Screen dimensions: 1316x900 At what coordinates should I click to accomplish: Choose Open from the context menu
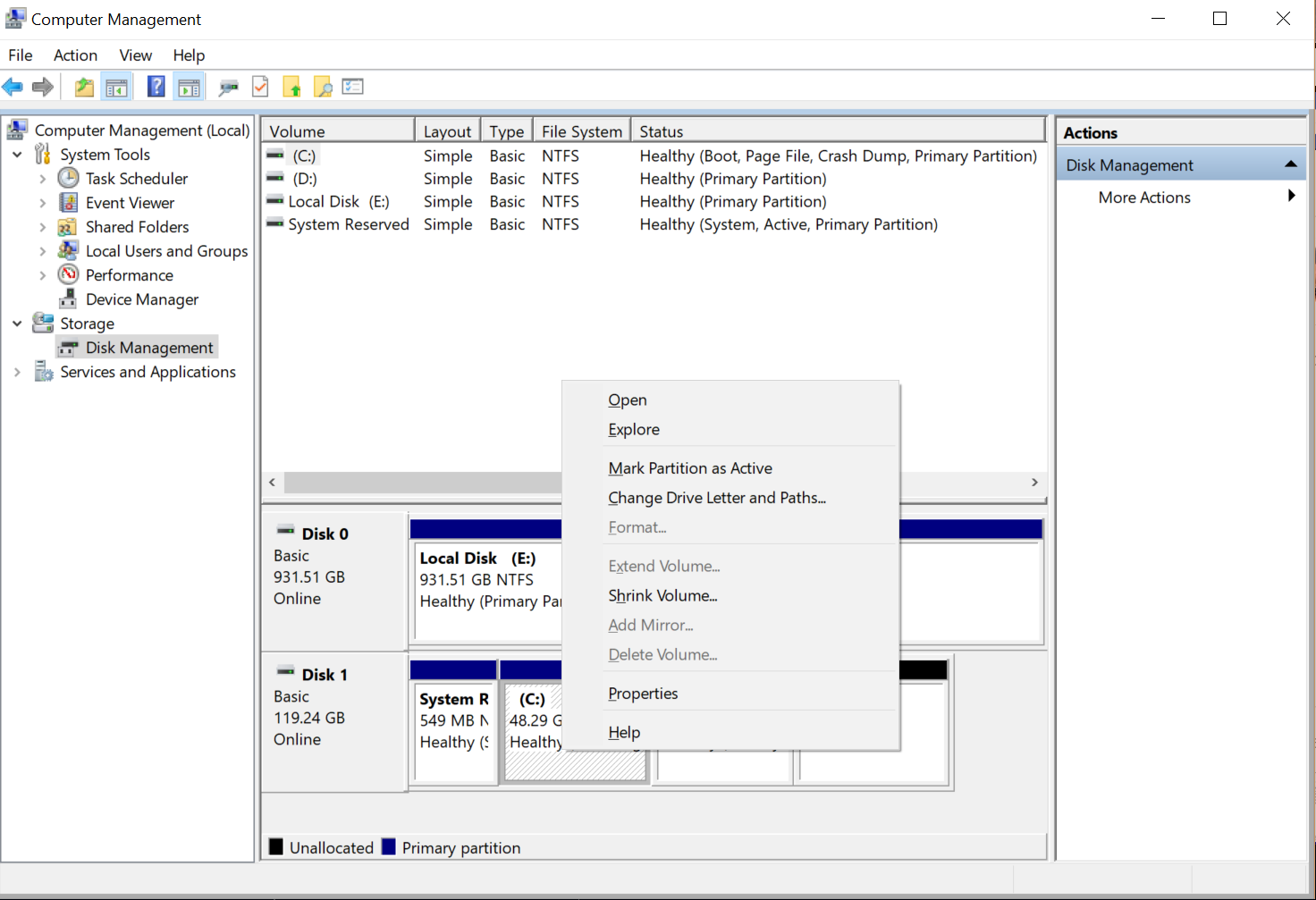click(x=730, y=400)
